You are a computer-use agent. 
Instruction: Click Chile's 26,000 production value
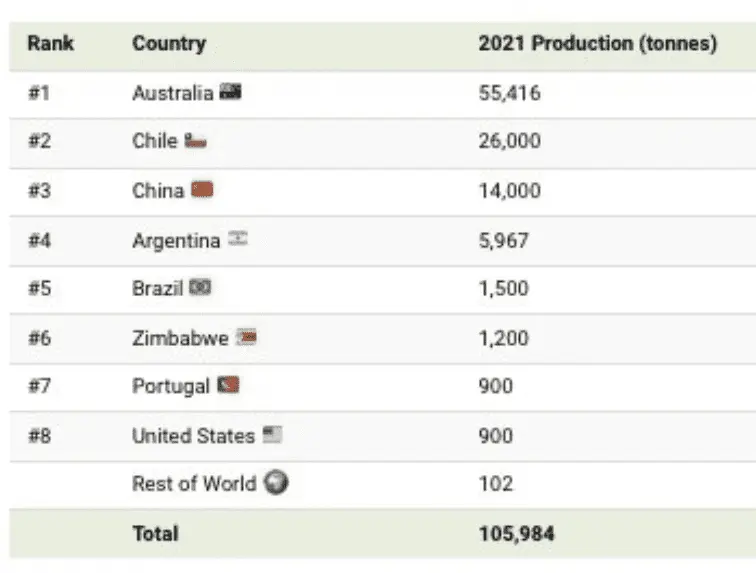click(x=510, y=141)
